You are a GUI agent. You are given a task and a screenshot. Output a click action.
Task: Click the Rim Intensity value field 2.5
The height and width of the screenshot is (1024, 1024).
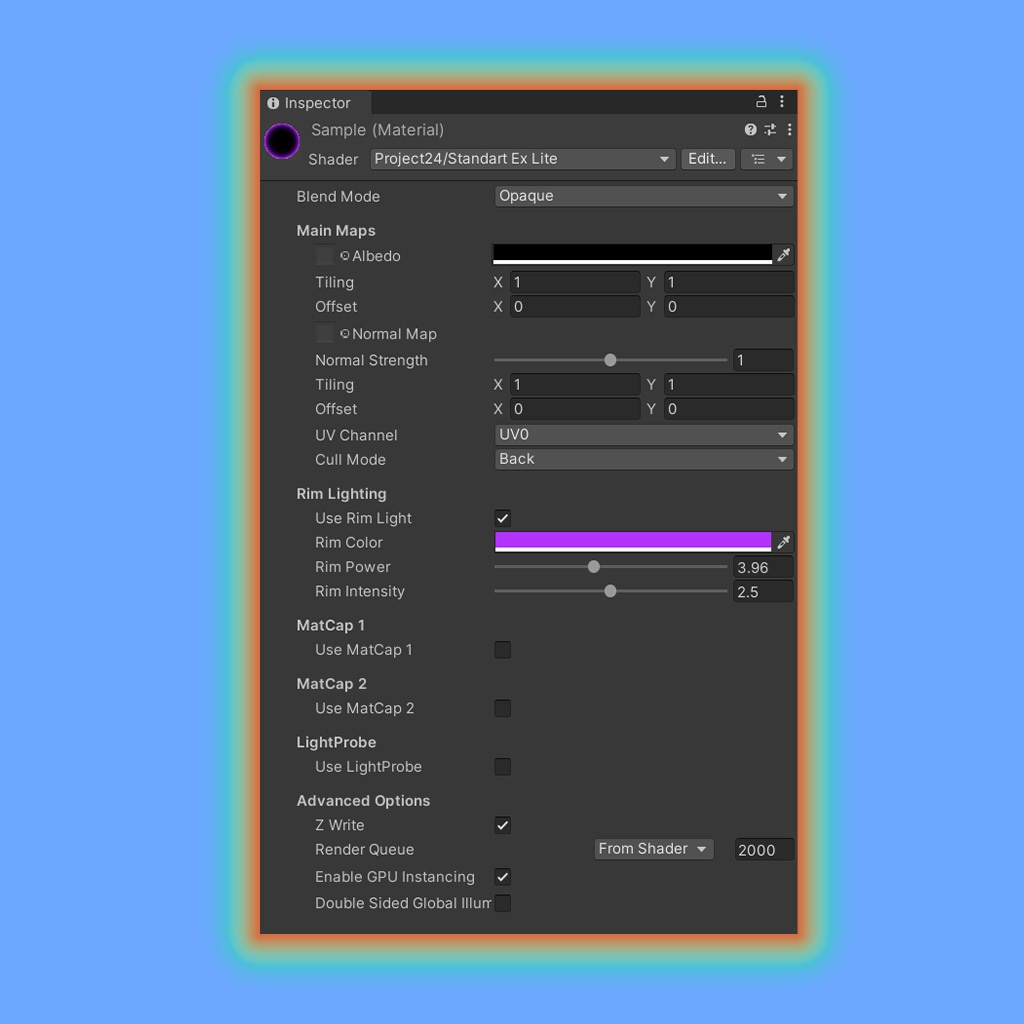pyautogui.click(x=763, y=592)
